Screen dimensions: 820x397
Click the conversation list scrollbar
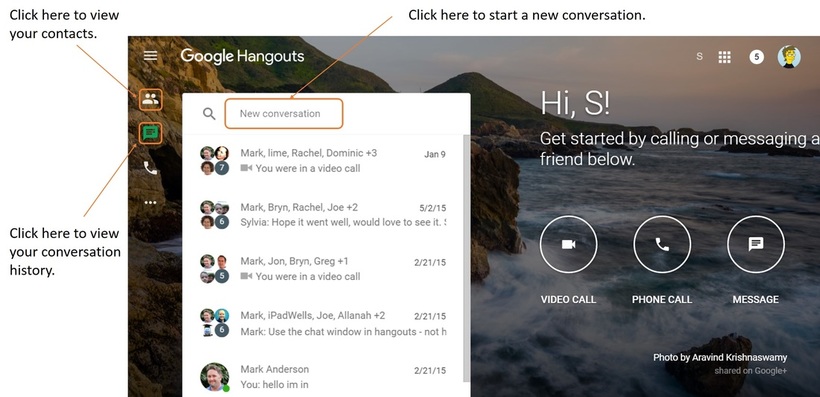click(x=466, y=258)
